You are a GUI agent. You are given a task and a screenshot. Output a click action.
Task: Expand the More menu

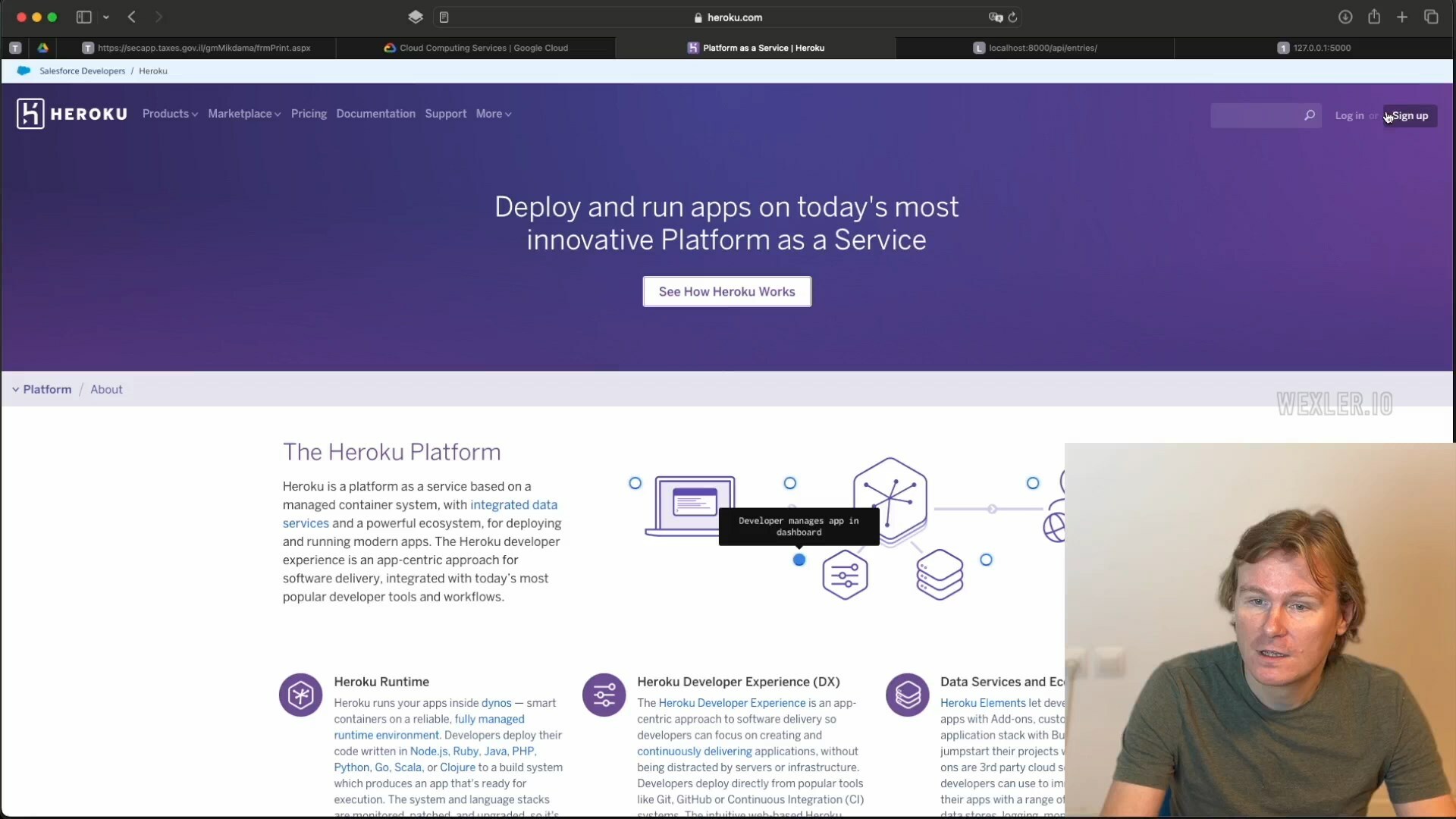[x=494, y=114]
